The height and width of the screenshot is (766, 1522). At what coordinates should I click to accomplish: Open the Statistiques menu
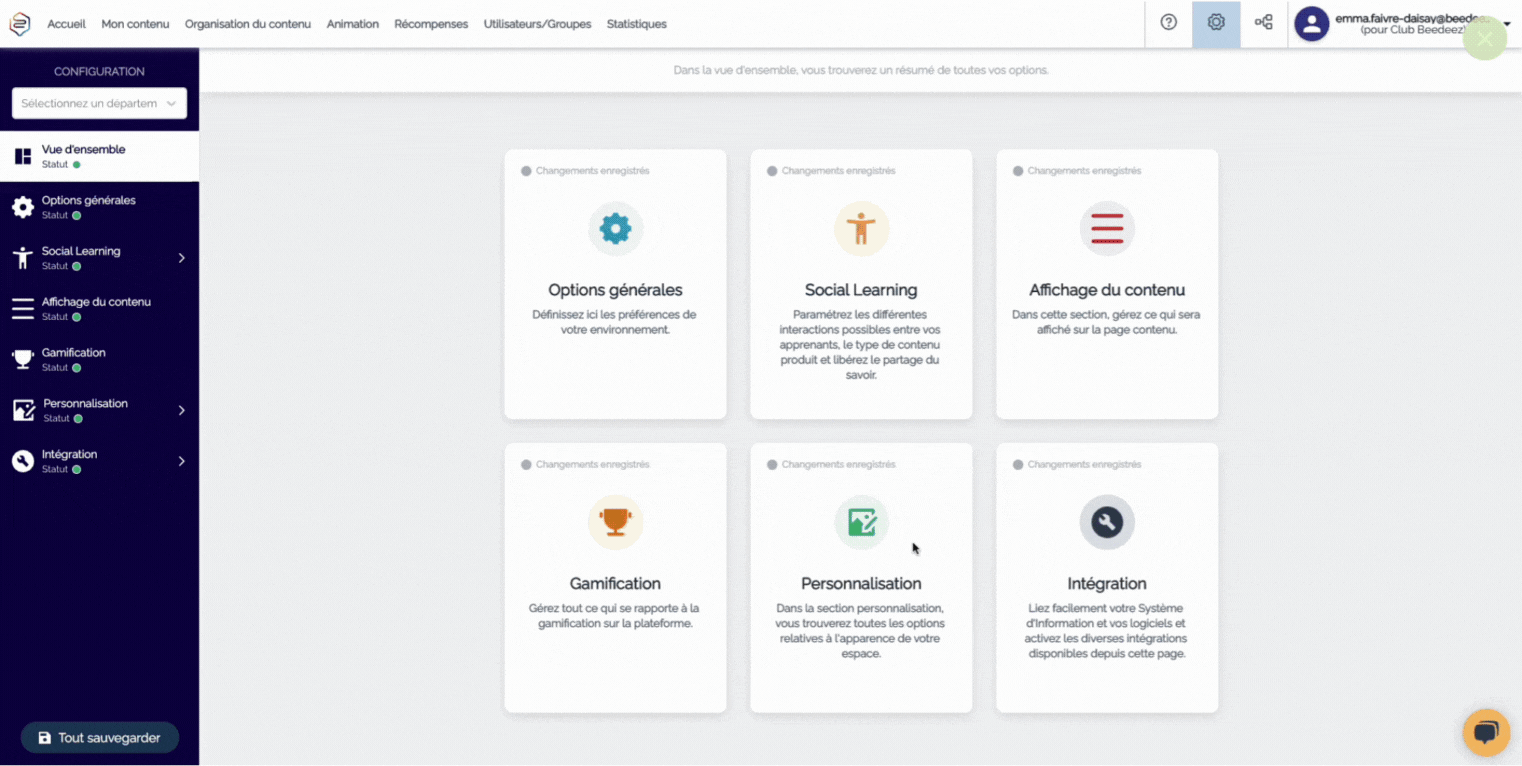point(636,24)
